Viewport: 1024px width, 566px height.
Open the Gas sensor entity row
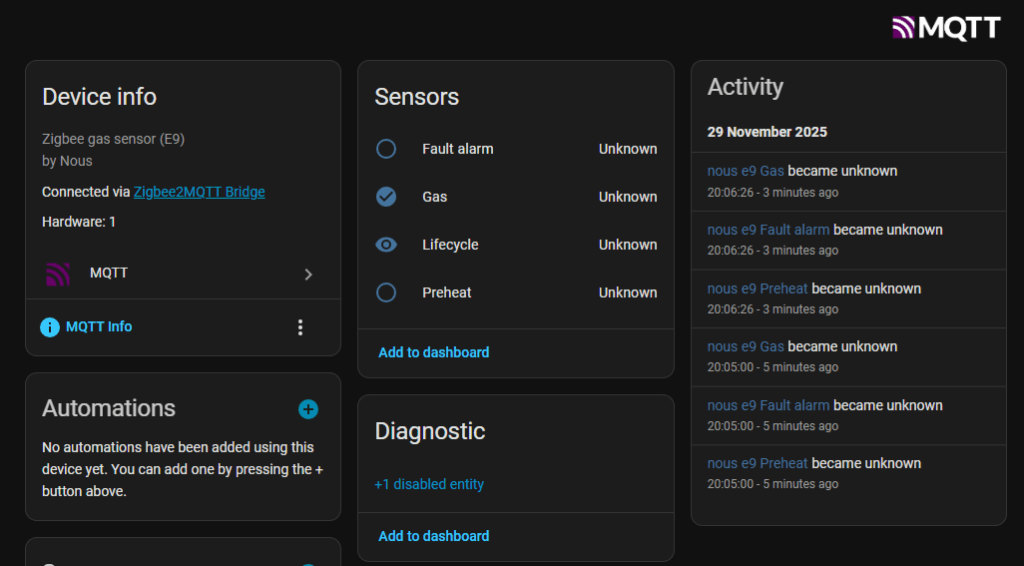click(x=515, y=197)
